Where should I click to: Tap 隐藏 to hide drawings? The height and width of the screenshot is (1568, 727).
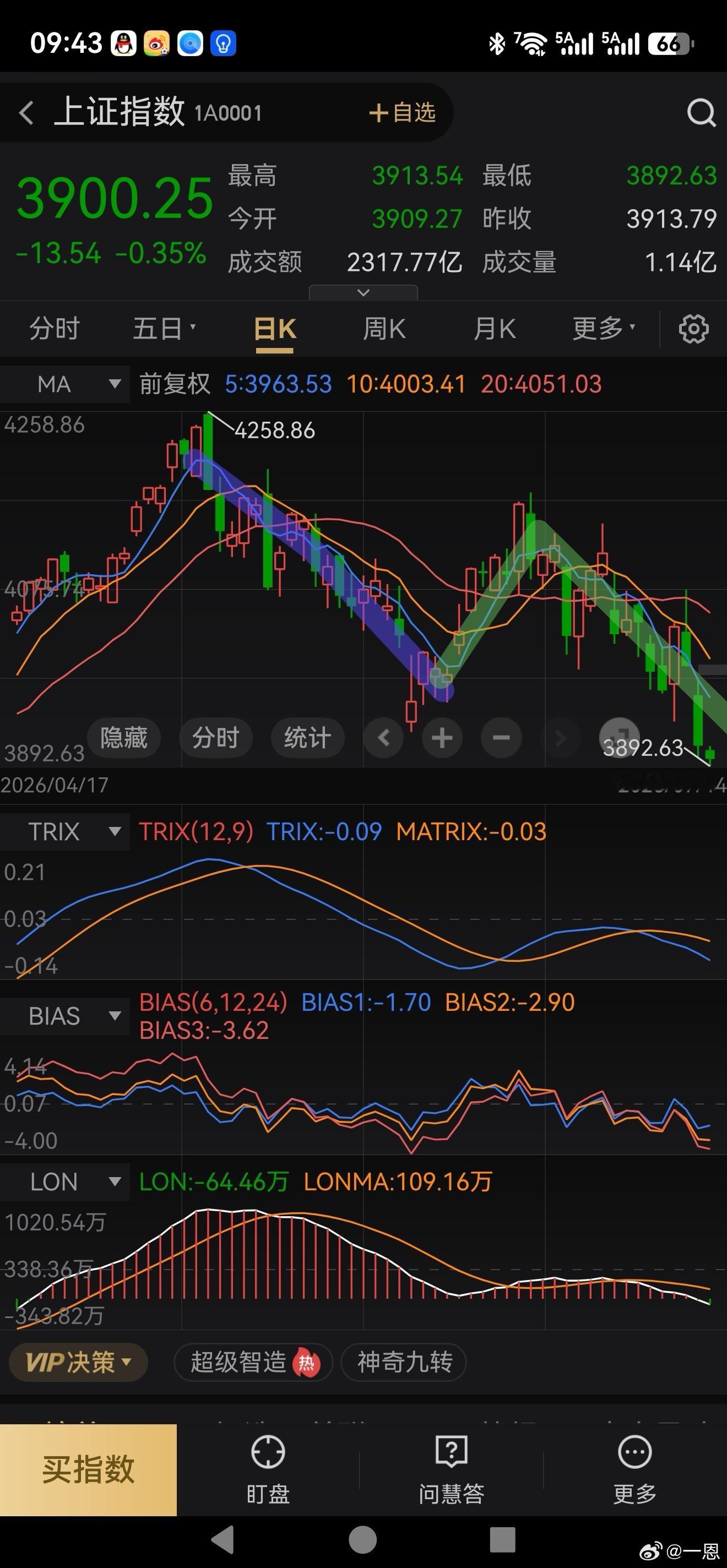point(123,738)
